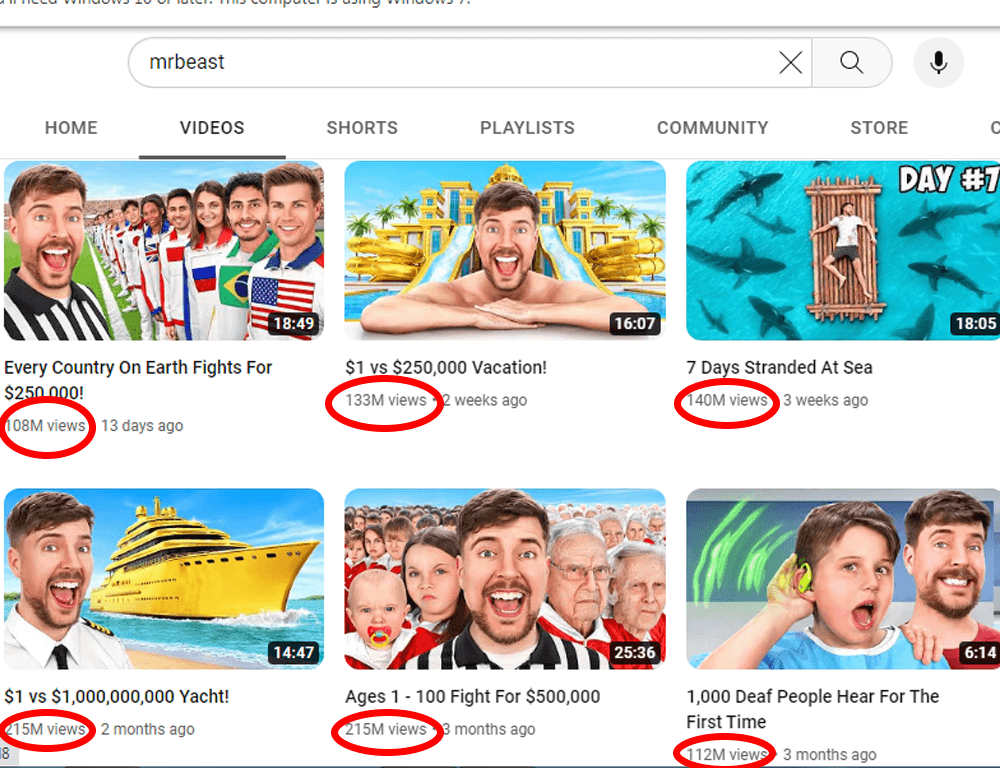The height and width of the screenshot is (768, 1000).
Task: Open Ages 1 - 100 video thumbnail
Action: (505, 579)
